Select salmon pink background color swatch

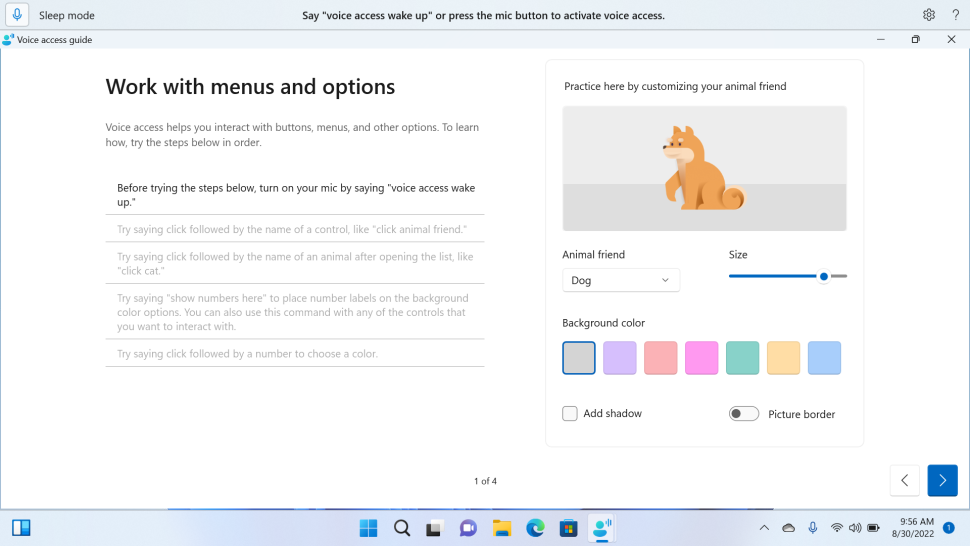click(660, 357)
